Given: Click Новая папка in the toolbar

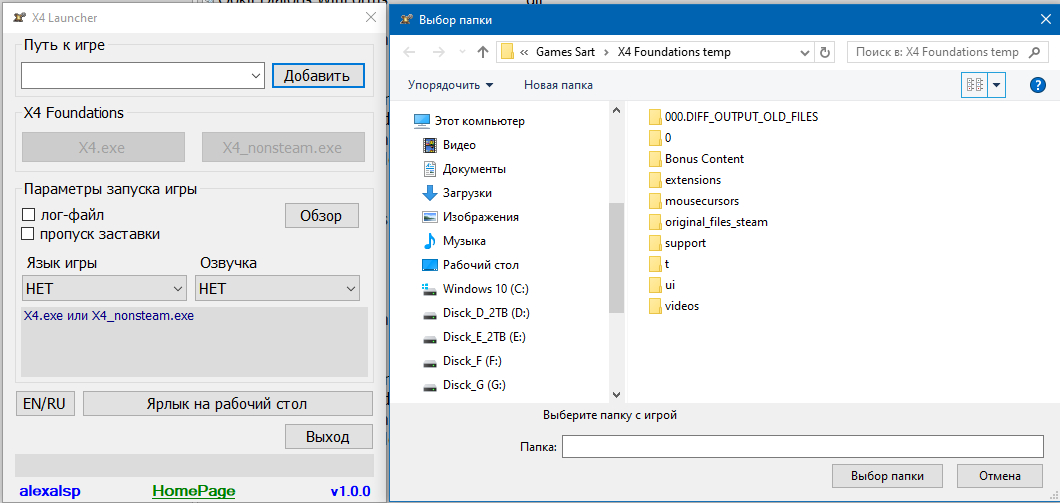Looking at the screenshot, I should [558, 85].
